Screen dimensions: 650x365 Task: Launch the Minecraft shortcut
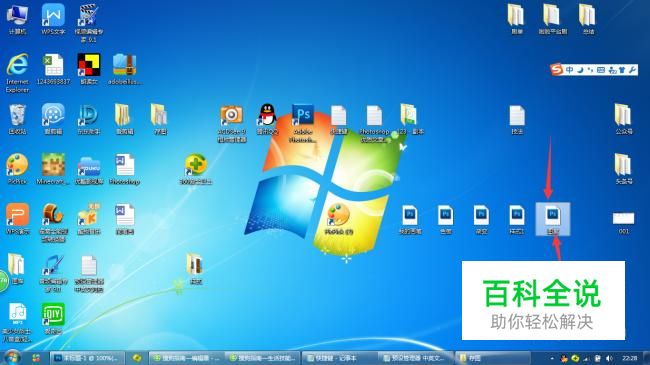point(53,169)
